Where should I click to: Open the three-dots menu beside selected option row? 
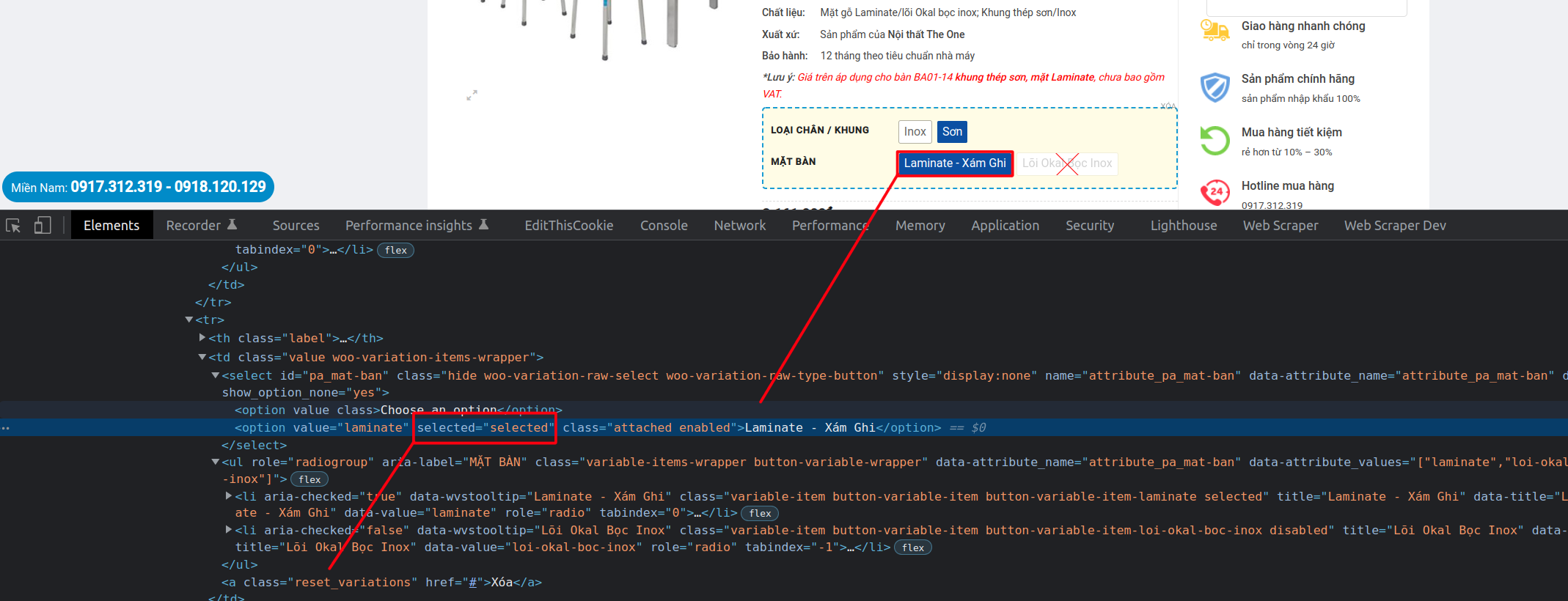tap(6, 428)
